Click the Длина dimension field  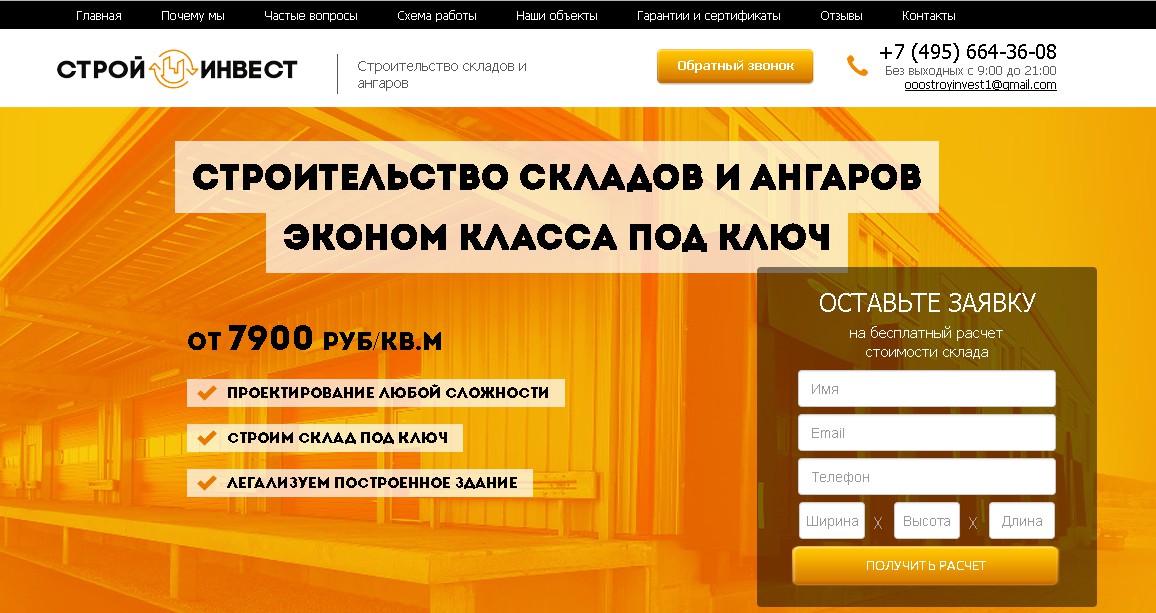coord(1022,521)
